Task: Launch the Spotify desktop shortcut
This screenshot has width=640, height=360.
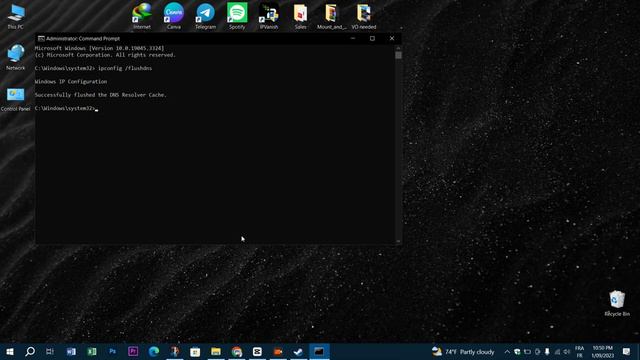Action: 237,16
